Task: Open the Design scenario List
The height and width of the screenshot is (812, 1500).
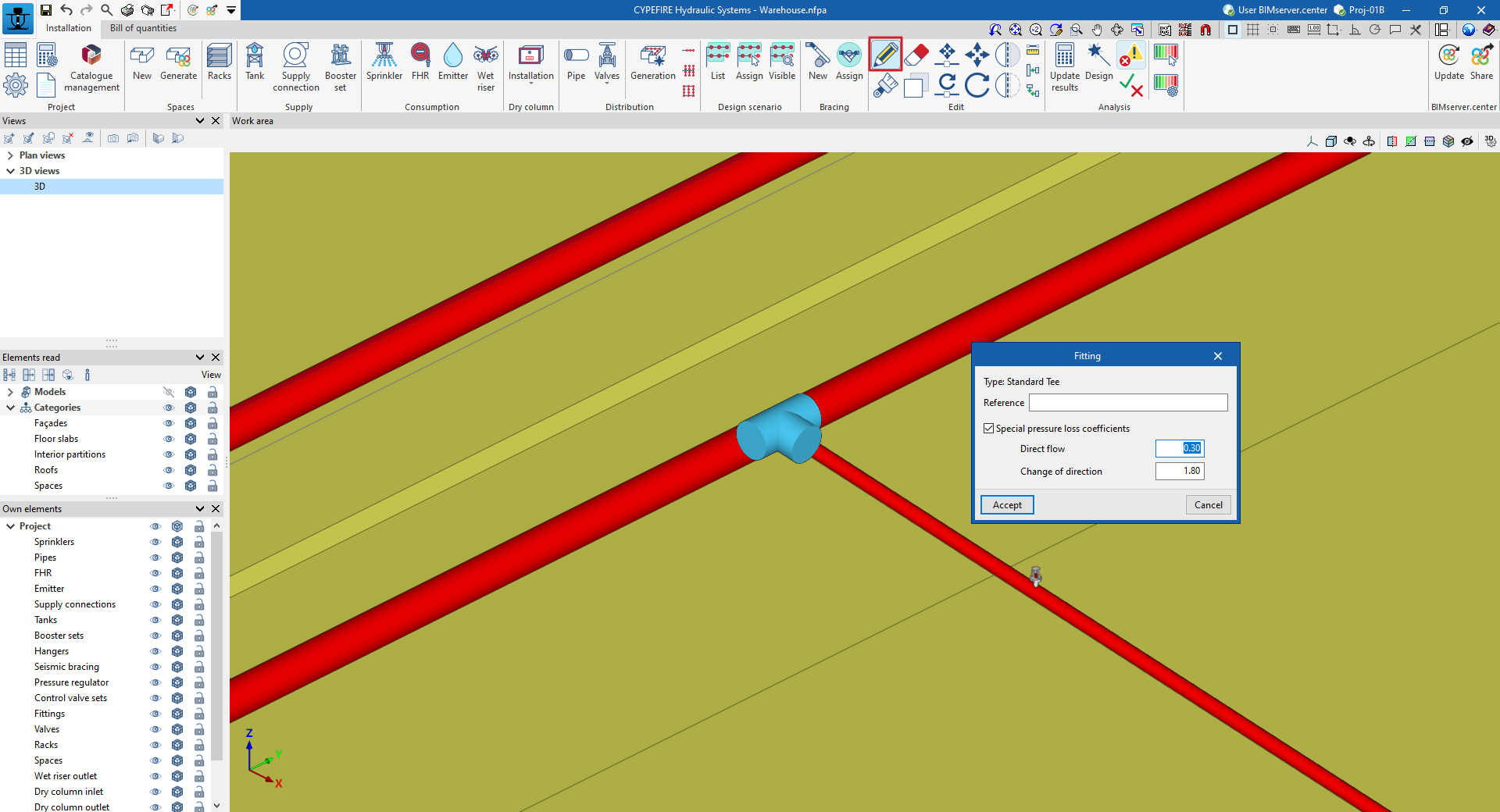Action: pyautogui.click(x=718, y=62)
